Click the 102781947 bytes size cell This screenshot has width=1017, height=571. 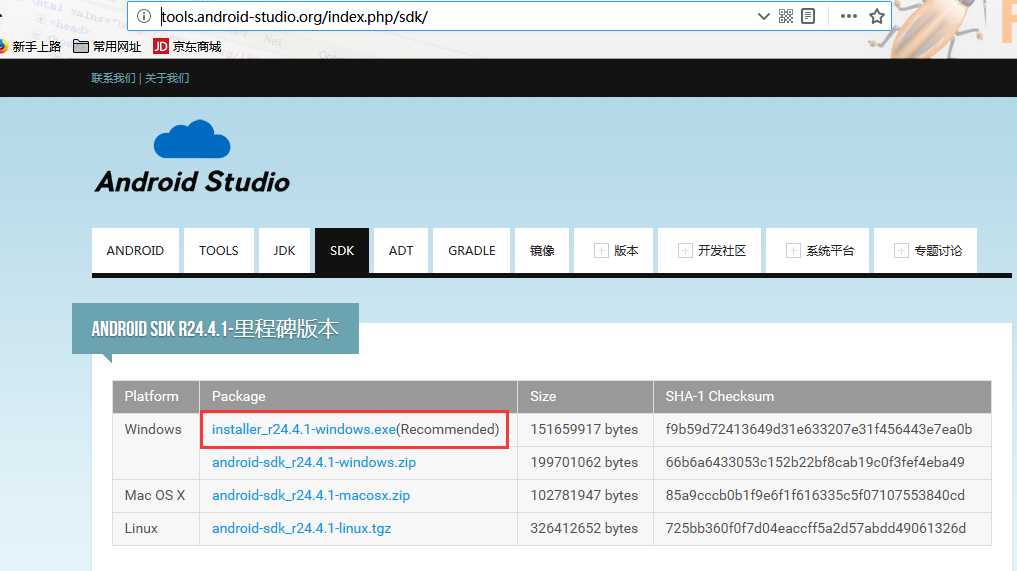[x=584, y=496]
